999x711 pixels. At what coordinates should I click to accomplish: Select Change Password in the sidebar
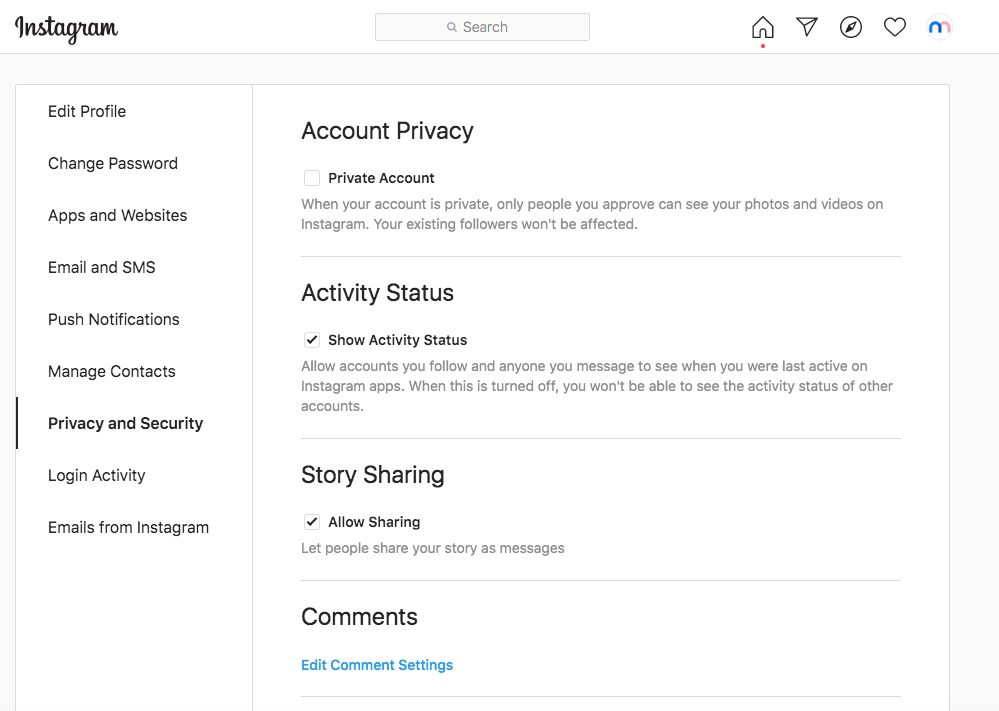click(x=113, y=163)
